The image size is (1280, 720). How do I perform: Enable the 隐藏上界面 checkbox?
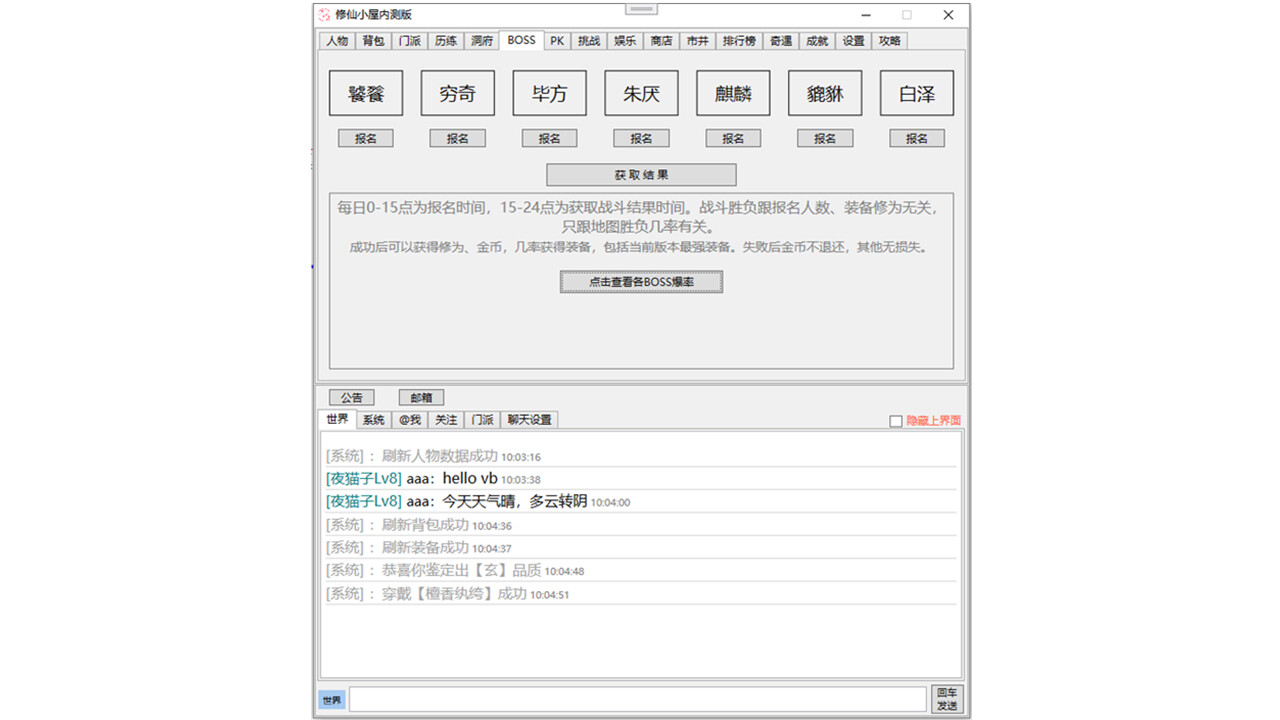(x=896, y=420)
